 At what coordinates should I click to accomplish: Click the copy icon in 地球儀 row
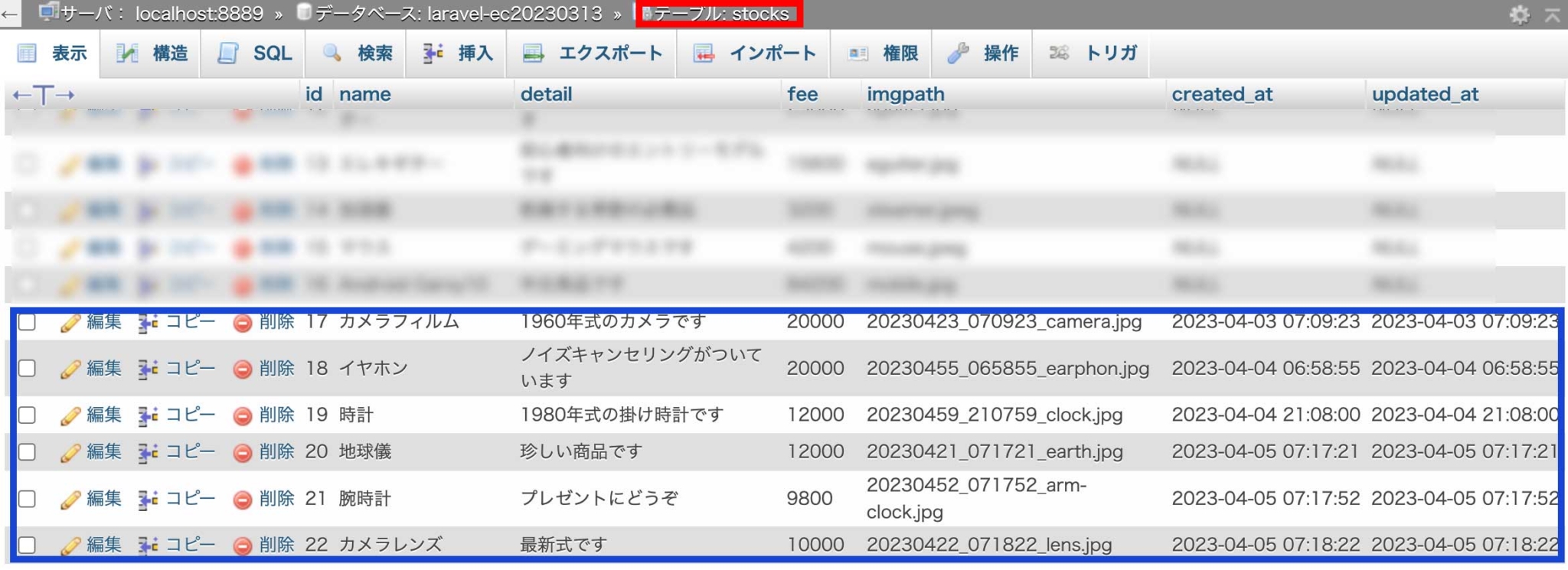pyautogui.click(x=148, y=453)
